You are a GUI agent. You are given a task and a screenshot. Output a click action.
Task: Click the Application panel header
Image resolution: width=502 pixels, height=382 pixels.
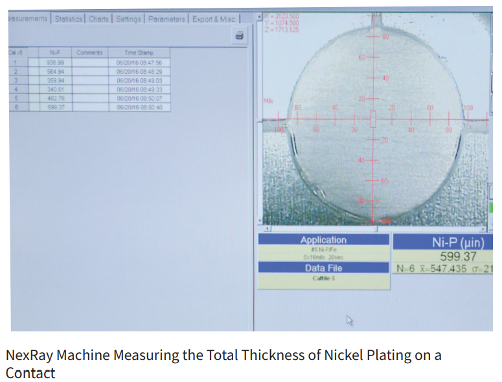(x=323, y=240)
